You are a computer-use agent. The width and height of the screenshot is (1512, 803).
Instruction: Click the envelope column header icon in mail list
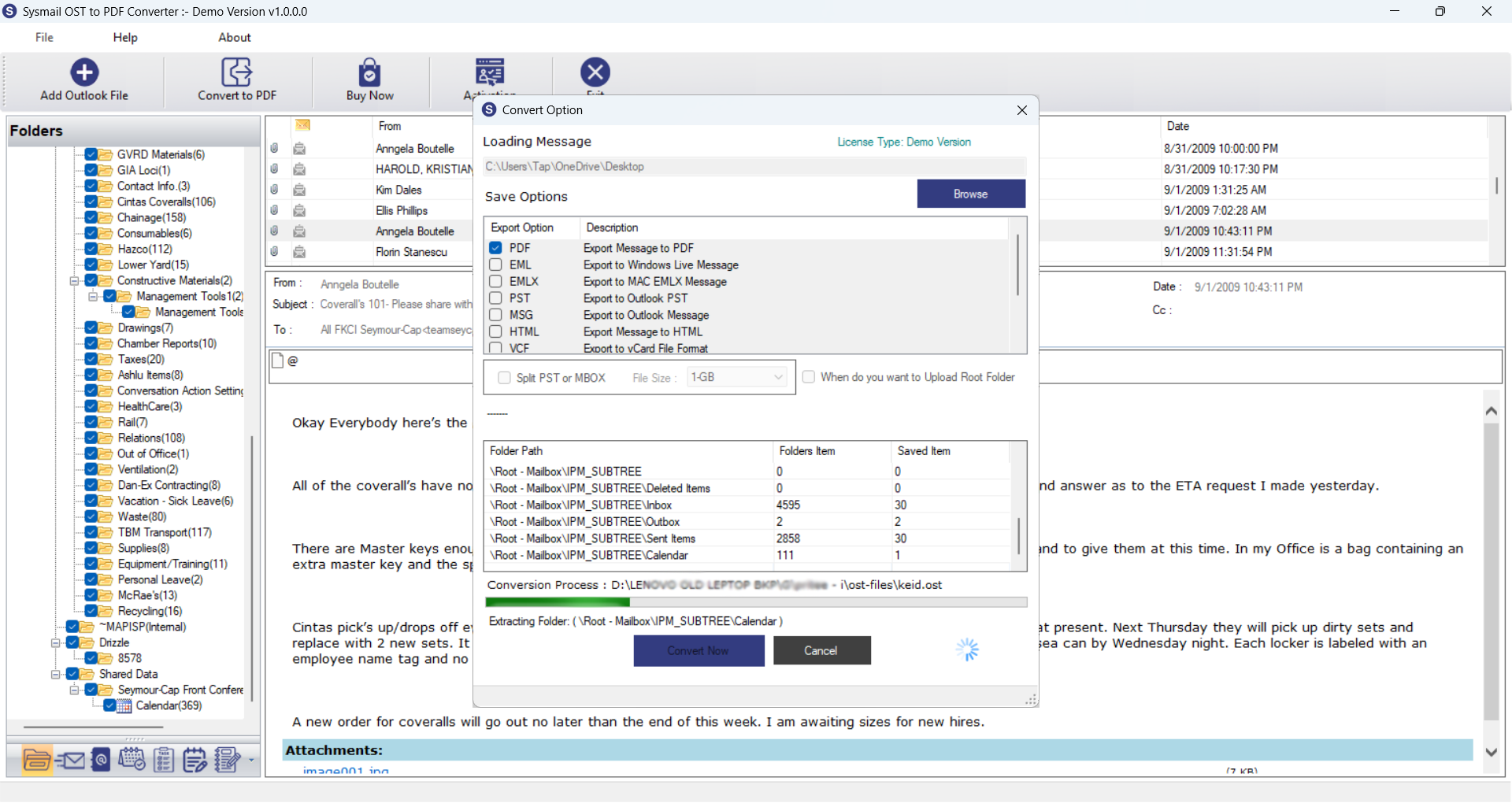point(303,126)
